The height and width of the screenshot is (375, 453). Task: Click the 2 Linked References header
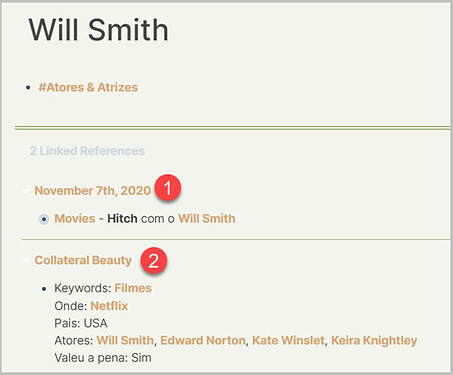(x=87, y=151)
